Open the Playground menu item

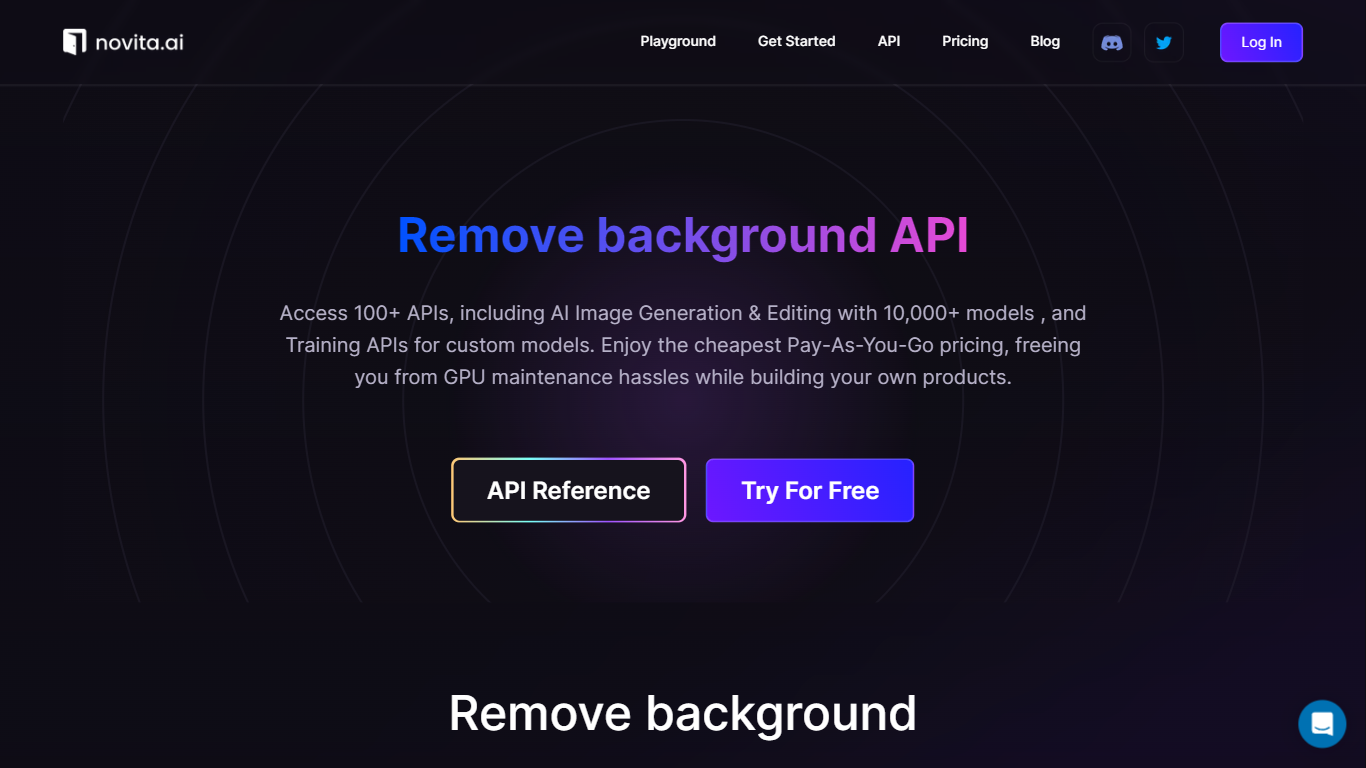click(678, 41)
